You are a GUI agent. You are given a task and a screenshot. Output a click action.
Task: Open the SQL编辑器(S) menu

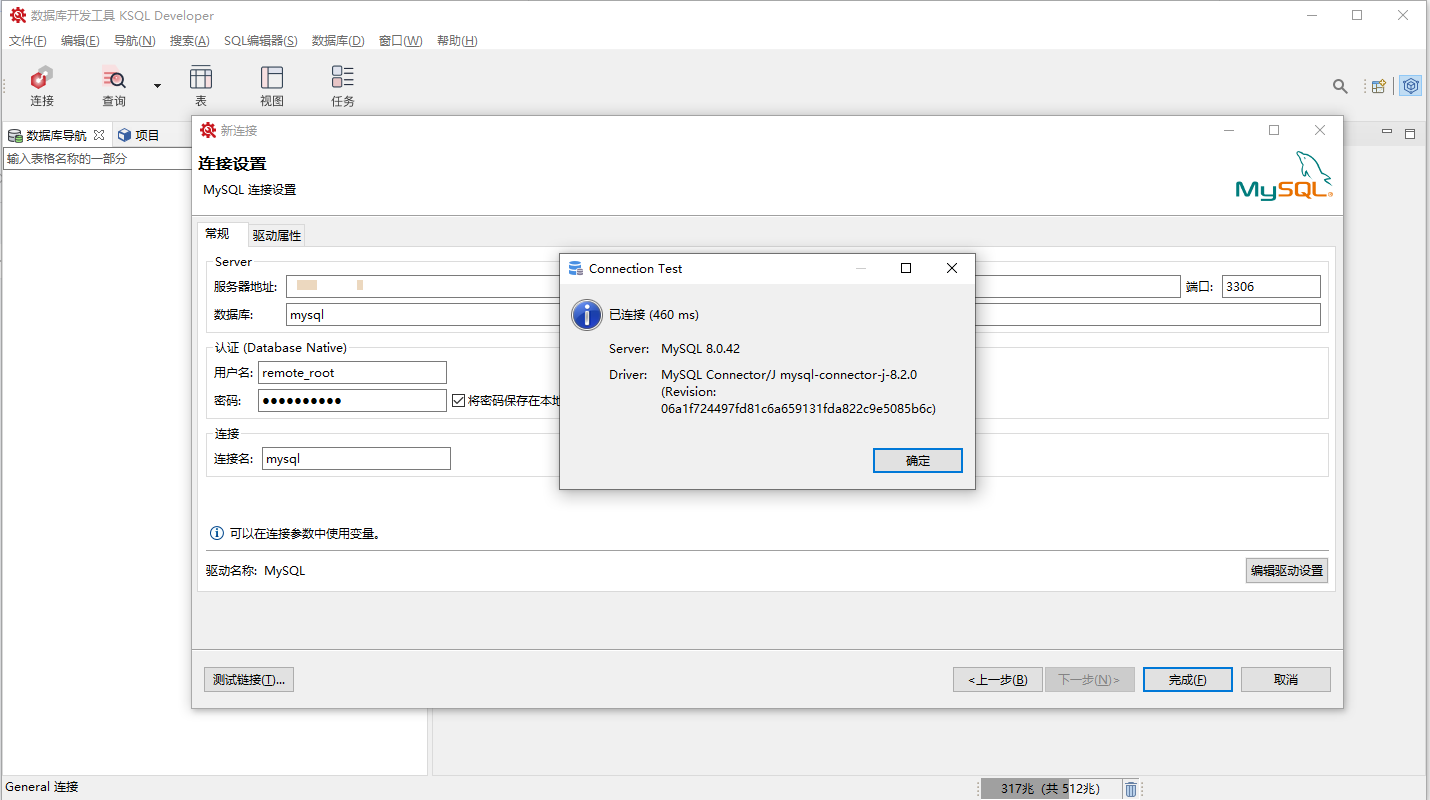pyautogui.click(x=260, y=41)
